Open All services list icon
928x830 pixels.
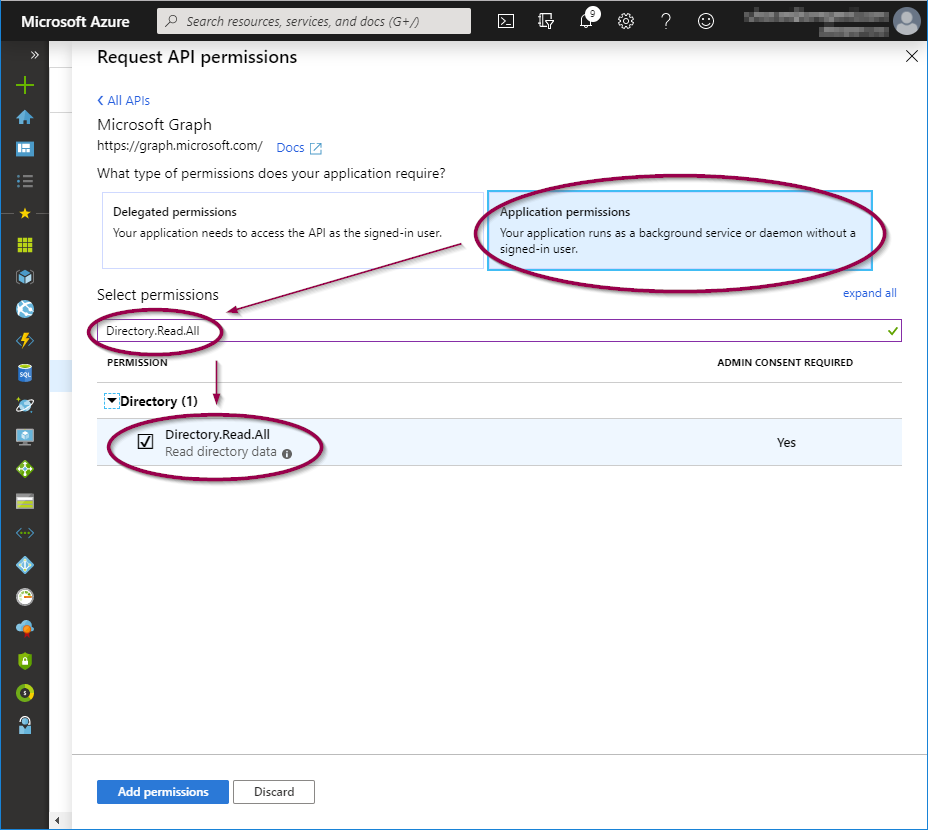25,181
